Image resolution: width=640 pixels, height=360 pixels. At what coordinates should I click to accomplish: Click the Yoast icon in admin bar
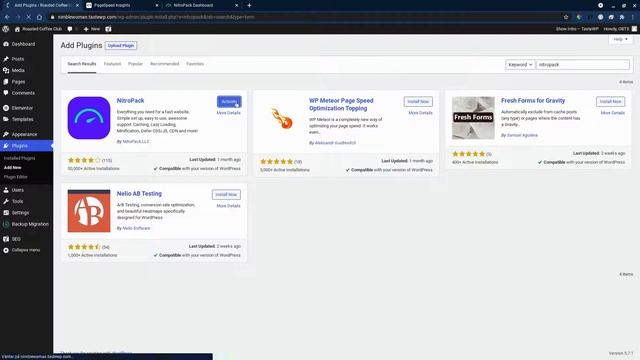pos(108,29)
